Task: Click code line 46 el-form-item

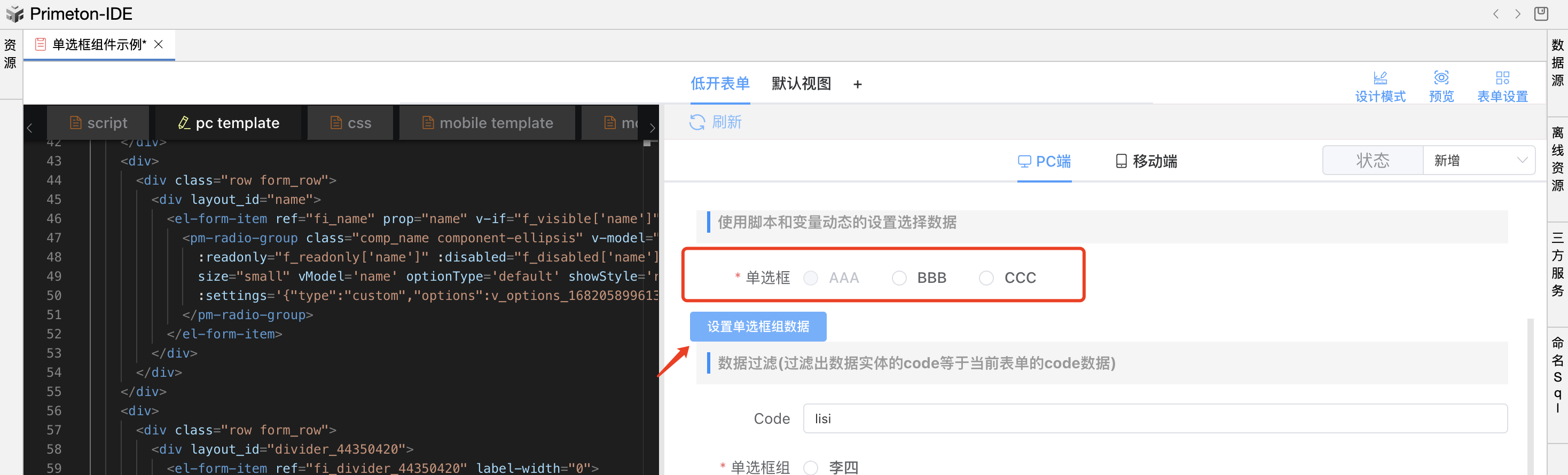Action: pyautogui.click(x=412, y=218)
